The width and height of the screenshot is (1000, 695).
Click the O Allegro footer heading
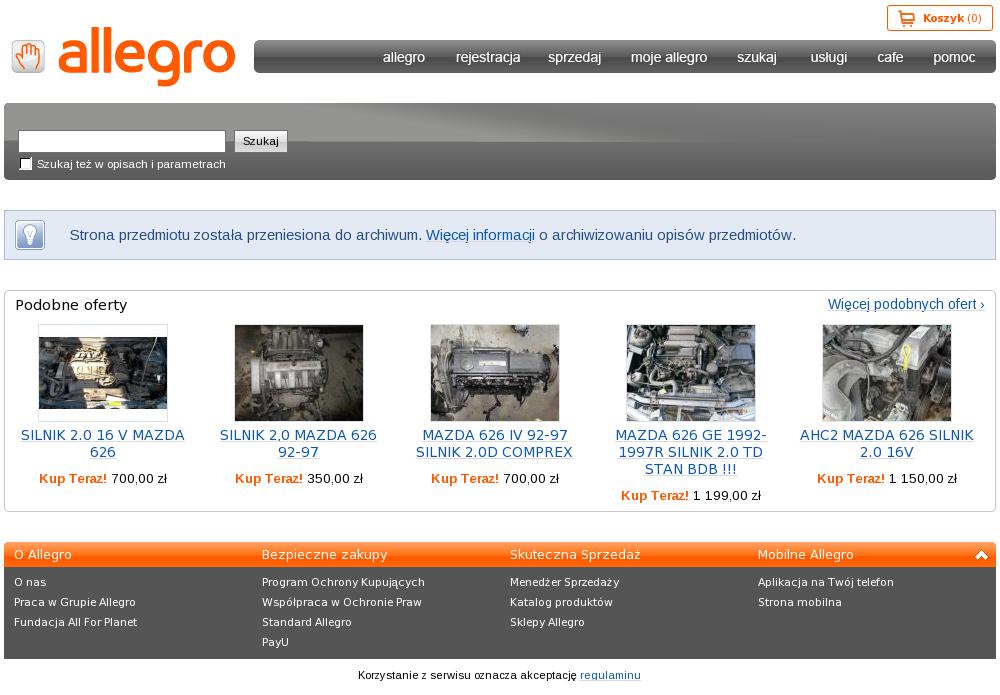coord(43,555)
